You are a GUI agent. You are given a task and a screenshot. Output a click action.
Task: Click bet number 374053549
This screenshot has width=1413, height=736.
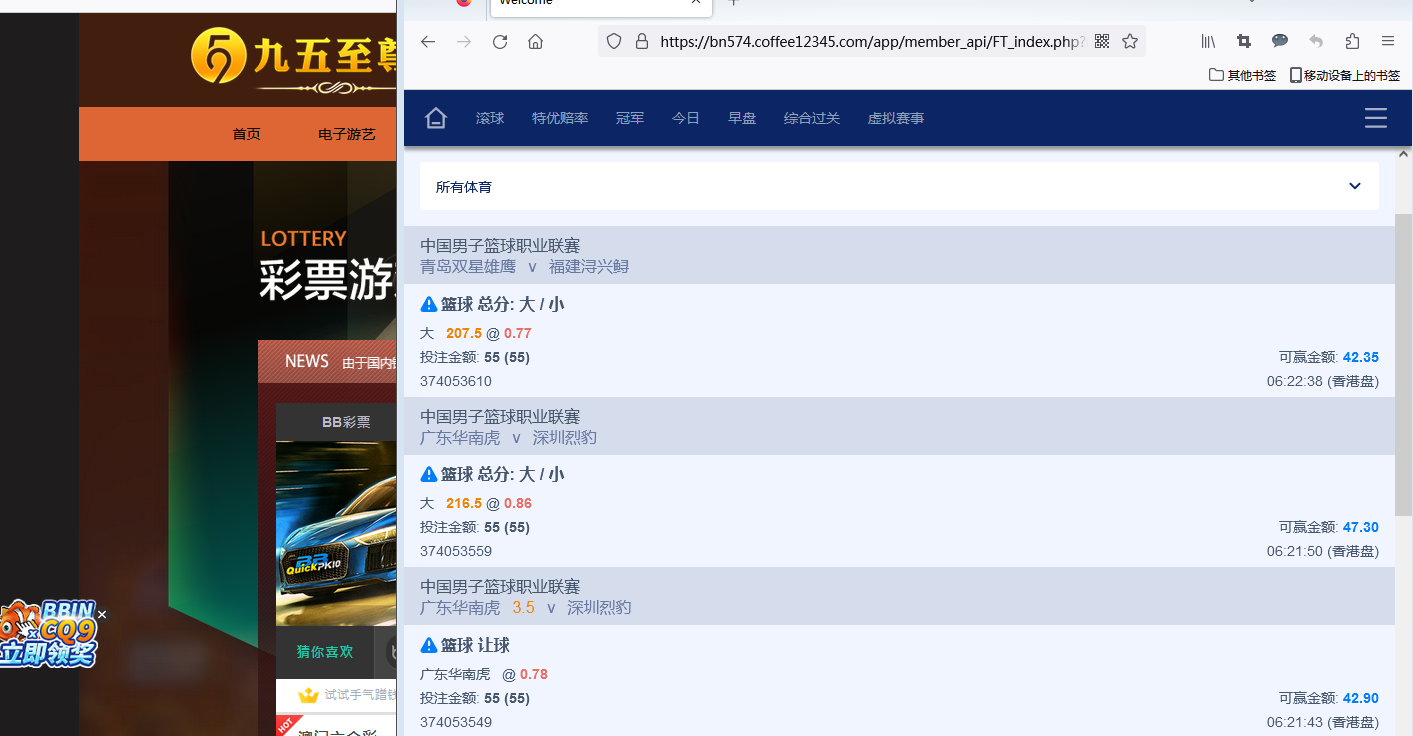(456, 722)
